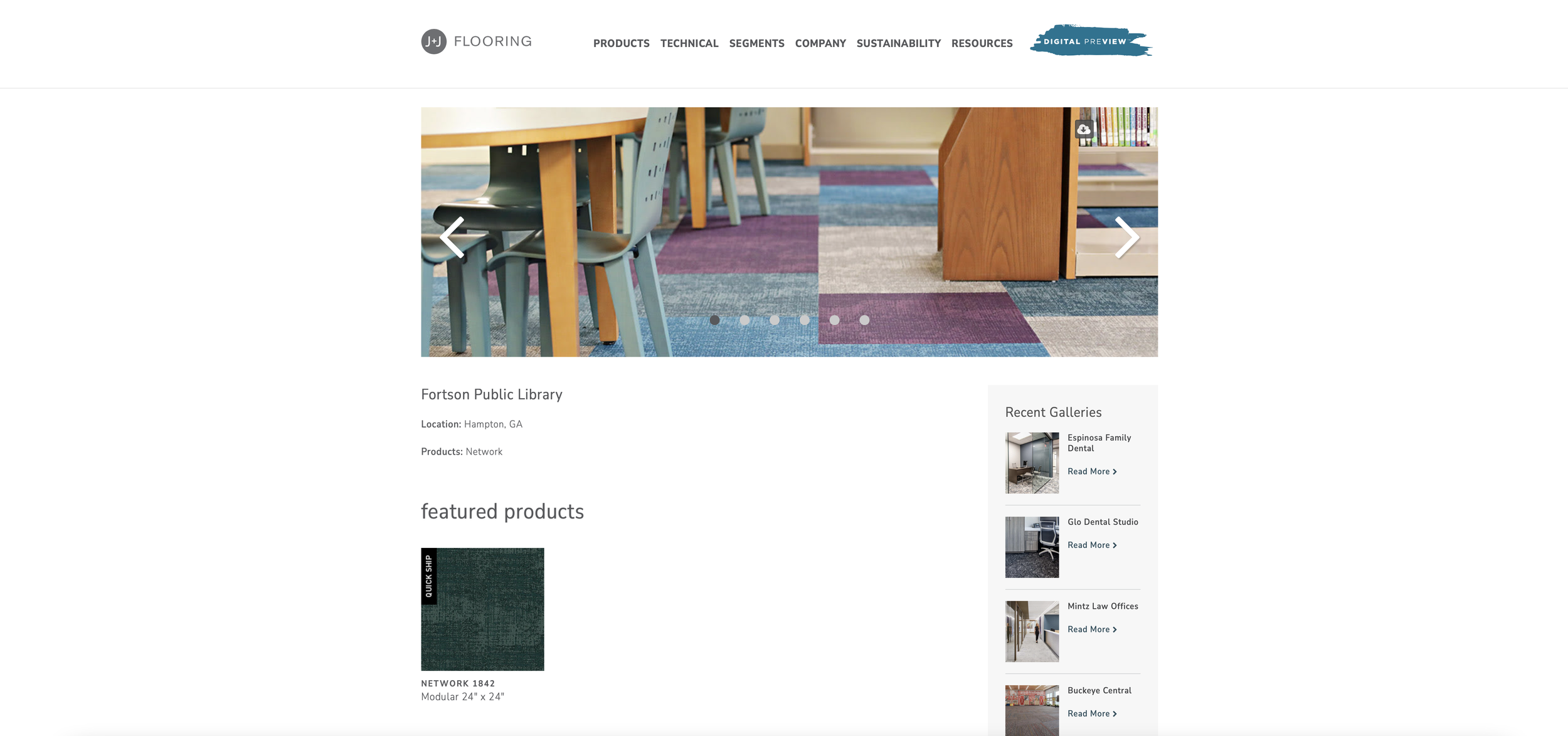
Task: Select the first carousel dot
Action: click(714, 320)
